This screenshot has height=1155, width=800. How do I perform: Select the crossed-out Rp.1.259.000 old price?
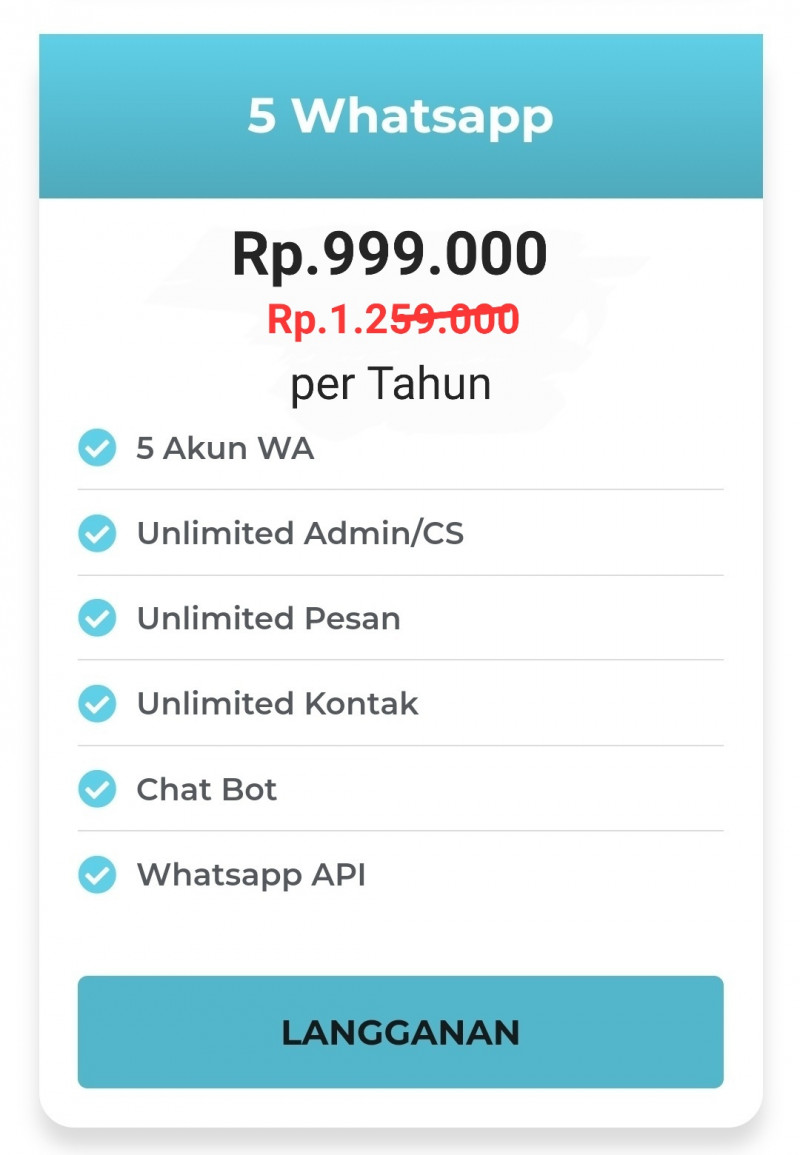pyautogui.click(x=393, y=320)
